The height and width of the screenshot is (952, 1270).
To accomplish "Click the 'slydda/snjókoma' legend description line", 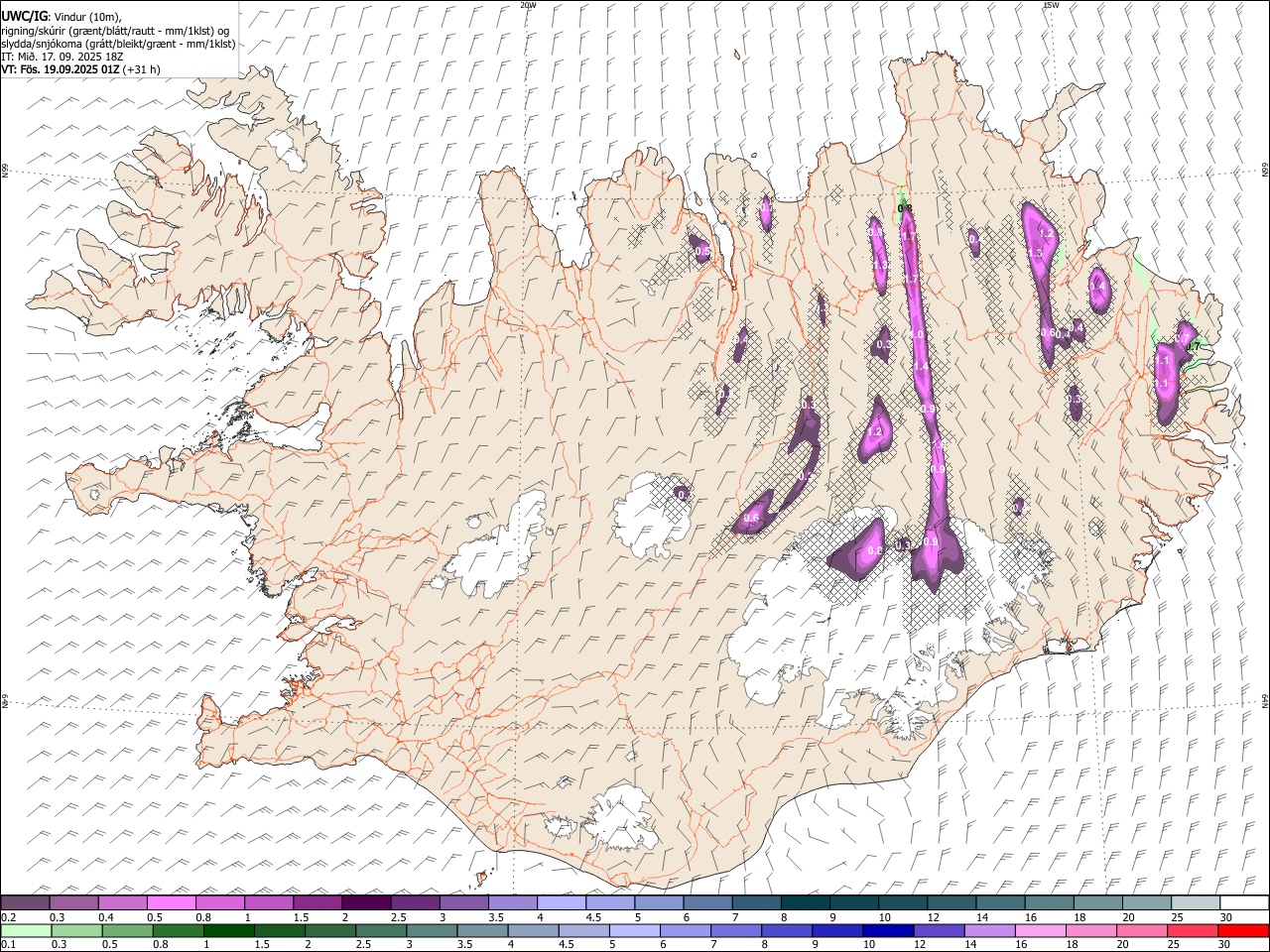I will point(118,44).
